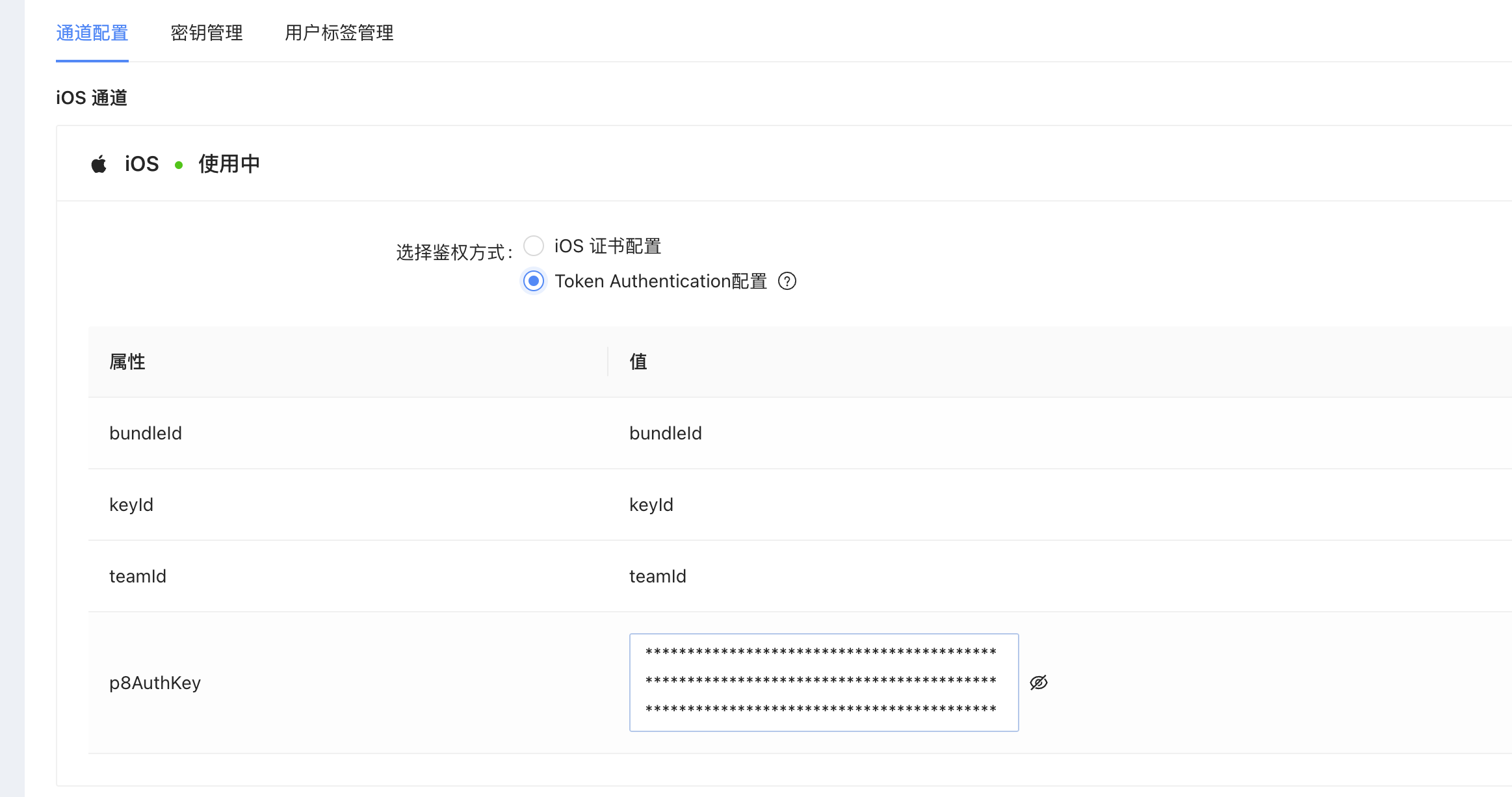Open the 密钥管理 tab
The image size is (1512, 797).
click(207, 33)
